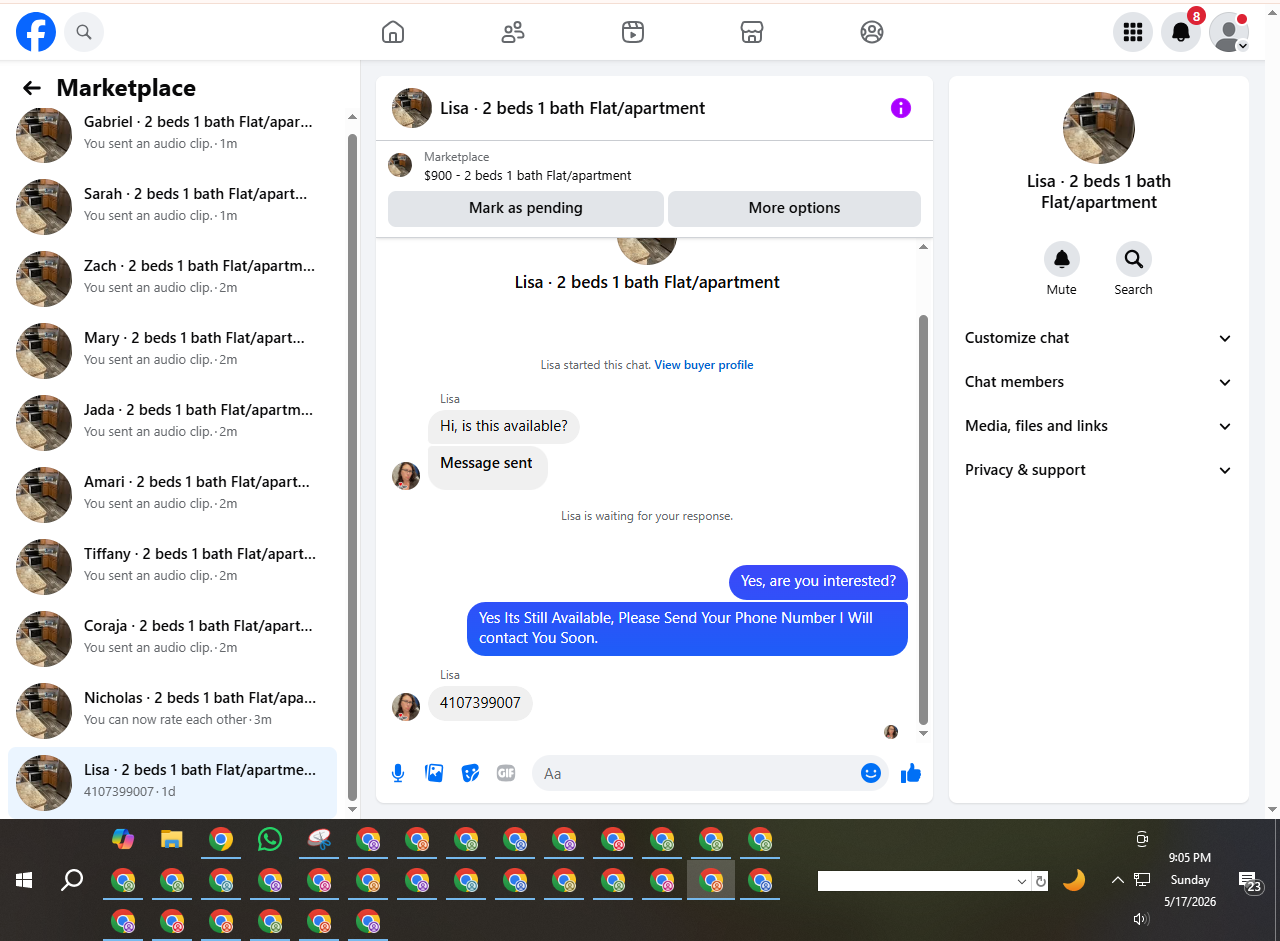
Task: Open Coraja's conversation in the list
Action: [x=174, y=639]
